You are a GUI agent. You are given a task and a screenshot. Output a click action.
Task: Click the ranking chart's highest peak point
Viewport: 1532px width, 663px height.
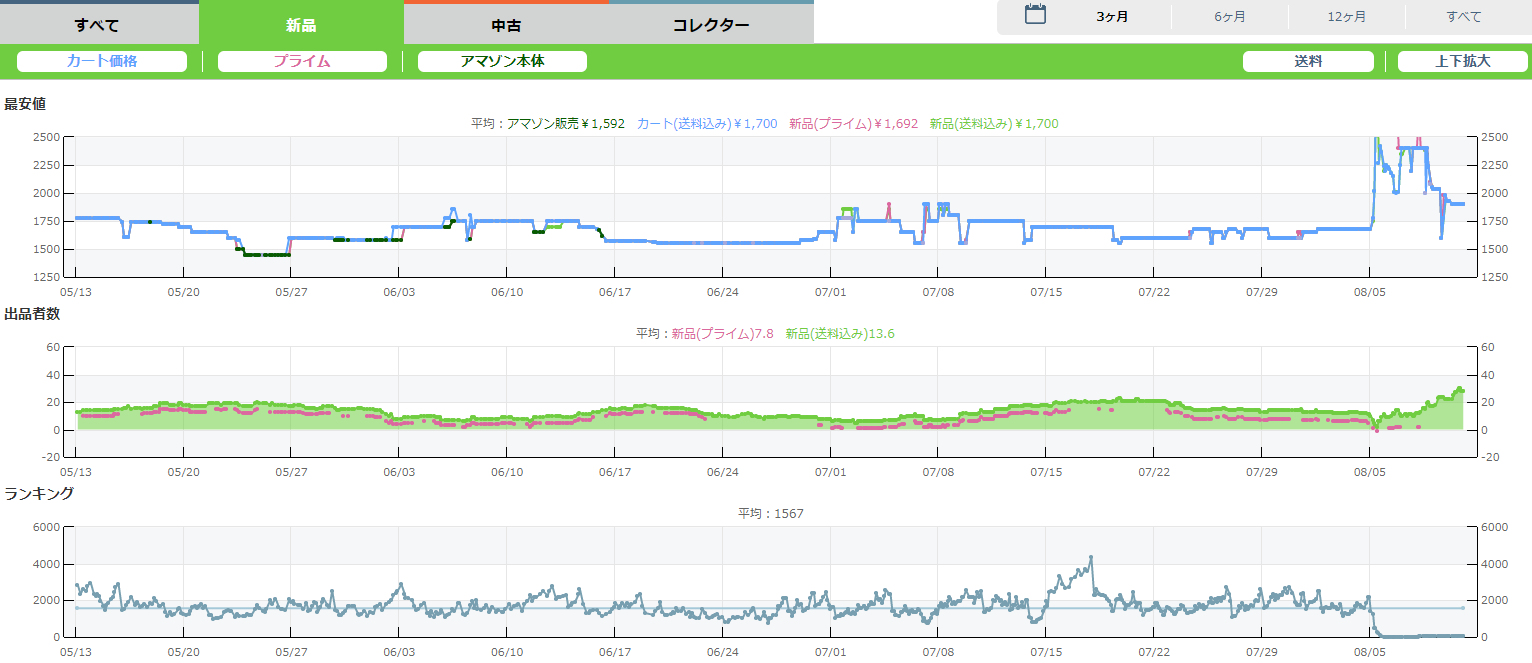point(1091,557)
